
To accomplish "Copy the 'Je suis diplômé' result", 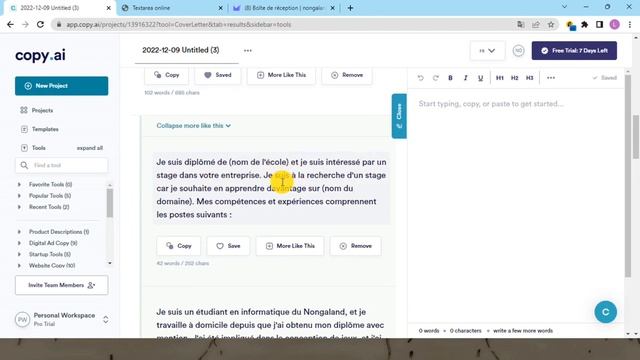I will click(179, 246).
